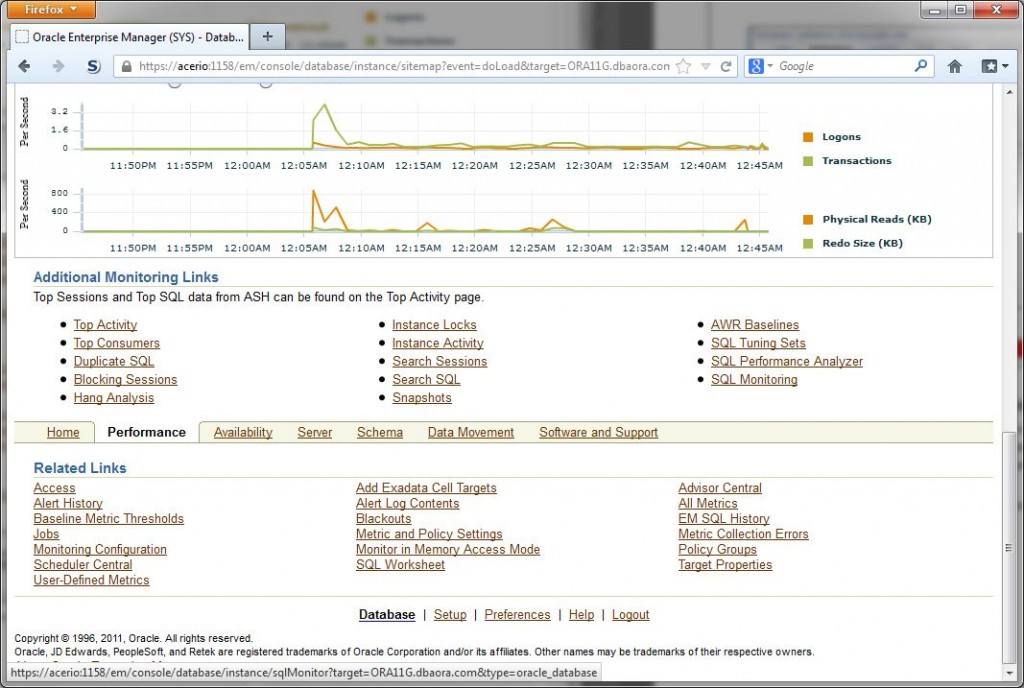Open the Advisor Central link

720,488
